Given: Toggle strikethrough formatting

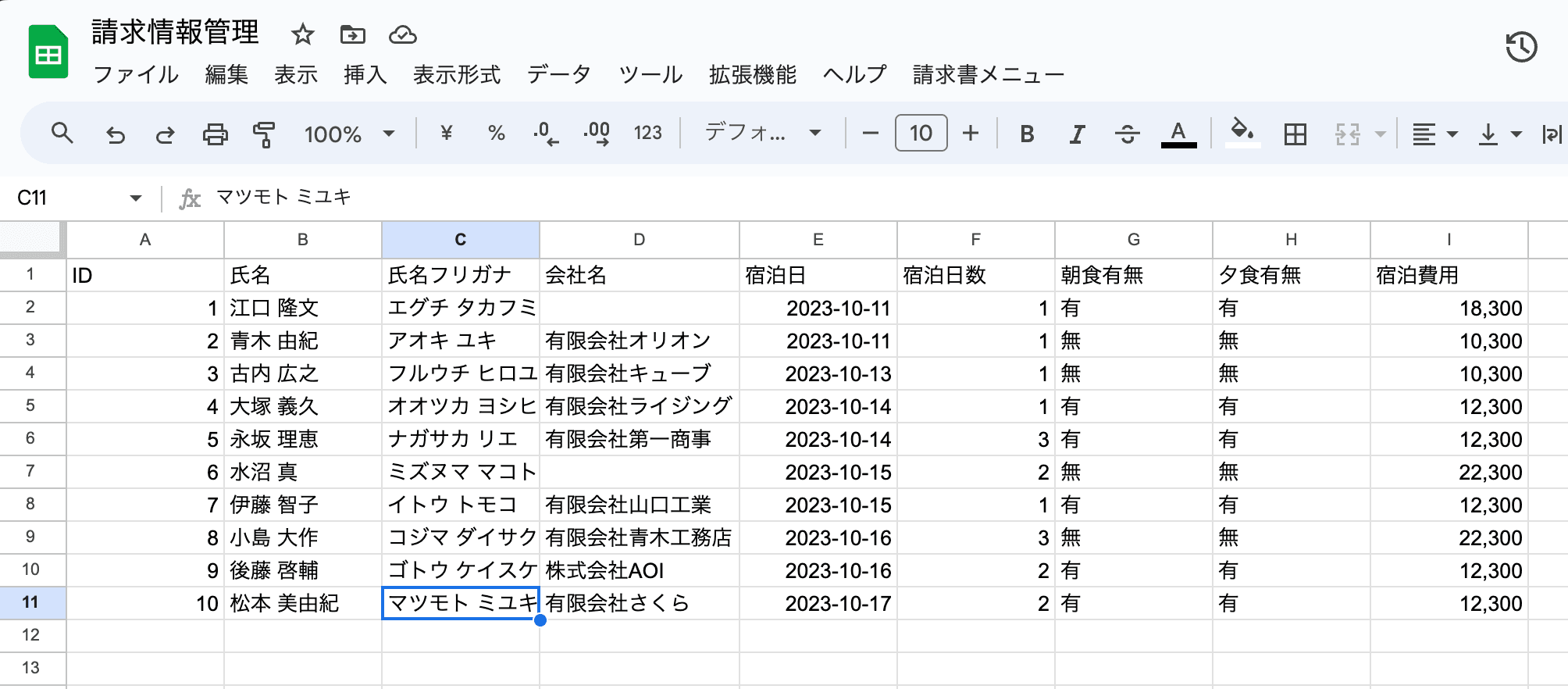Looking at the screenshot, I should [x=1127, y=134].
